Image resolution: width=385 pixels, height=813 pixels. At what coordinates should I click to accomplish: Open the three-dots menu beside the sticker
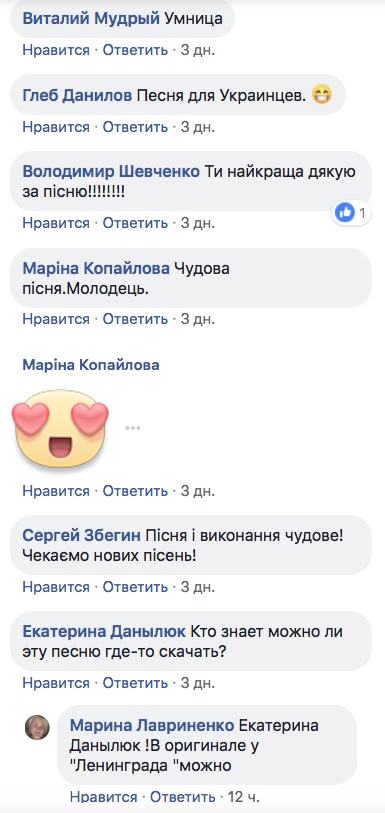pos(133,428)
